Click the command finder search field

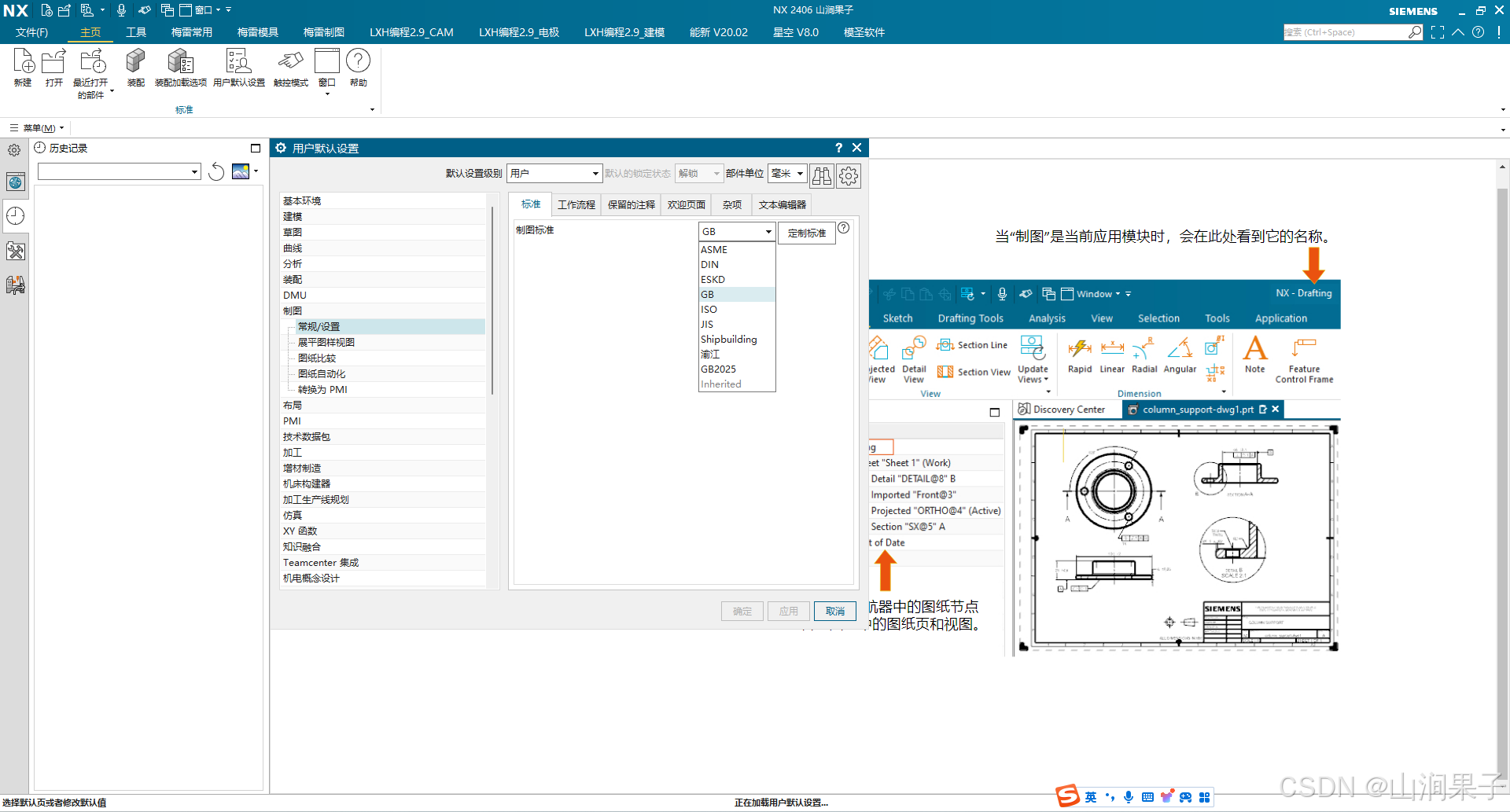click(1345, 32)
